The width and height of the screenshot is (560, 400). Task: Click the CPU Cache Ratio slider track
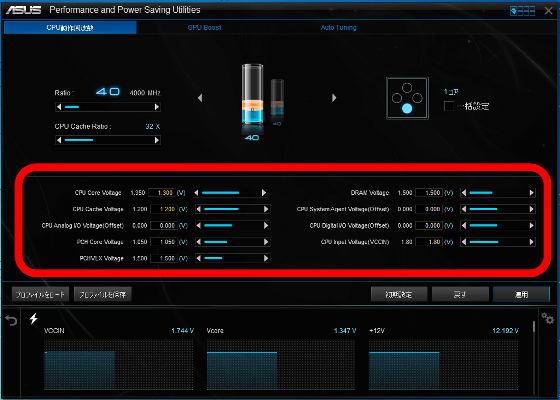[108, 140]
